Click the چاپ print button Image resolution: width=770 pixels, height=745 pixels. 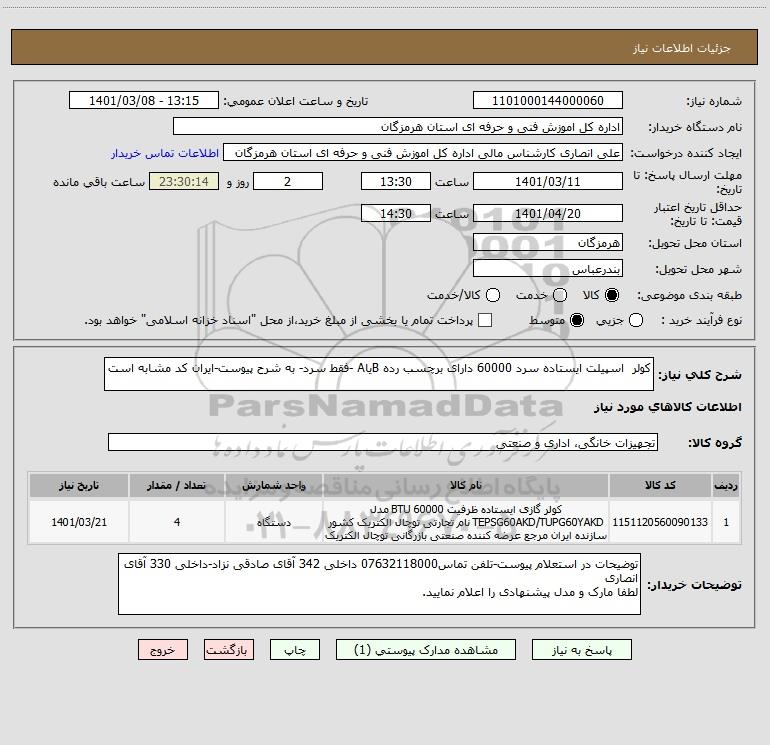295,650
